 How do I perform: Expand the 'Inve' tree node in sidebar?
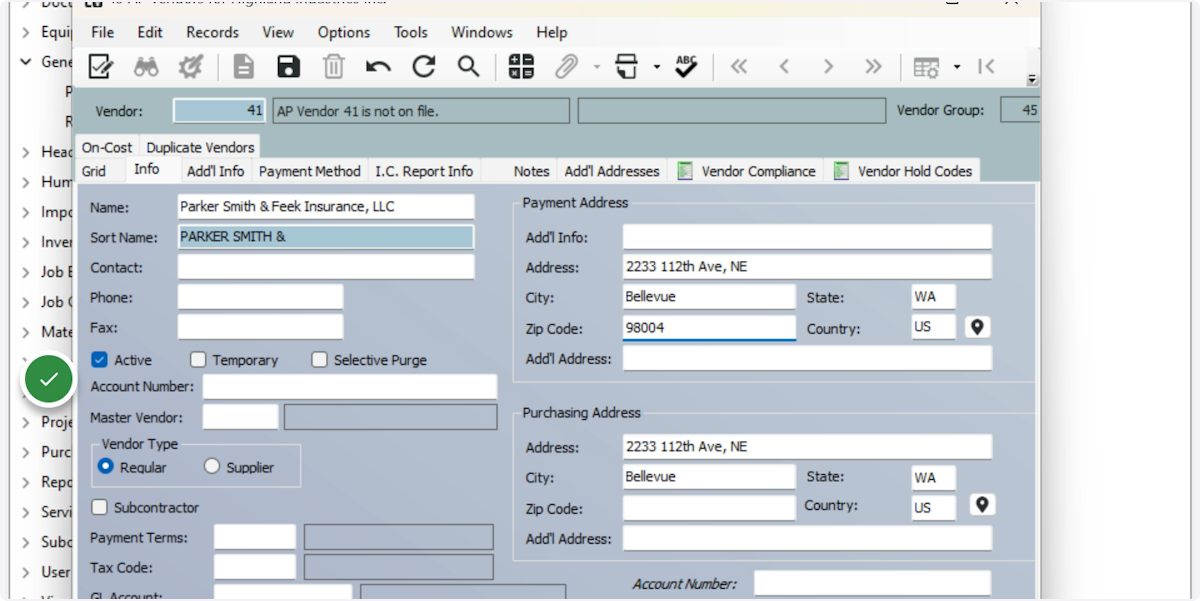tap(26, 242)
